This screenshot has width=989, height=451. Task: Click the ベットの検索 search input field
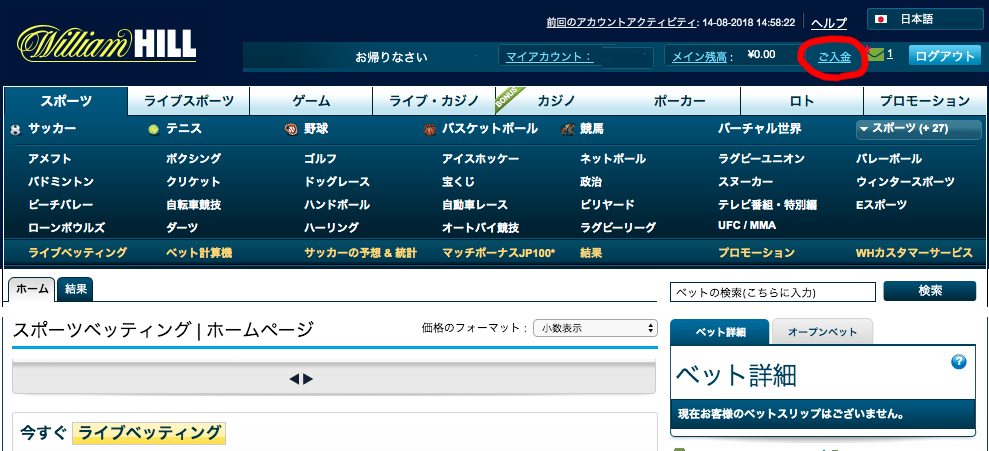click(x=773, y=291)
